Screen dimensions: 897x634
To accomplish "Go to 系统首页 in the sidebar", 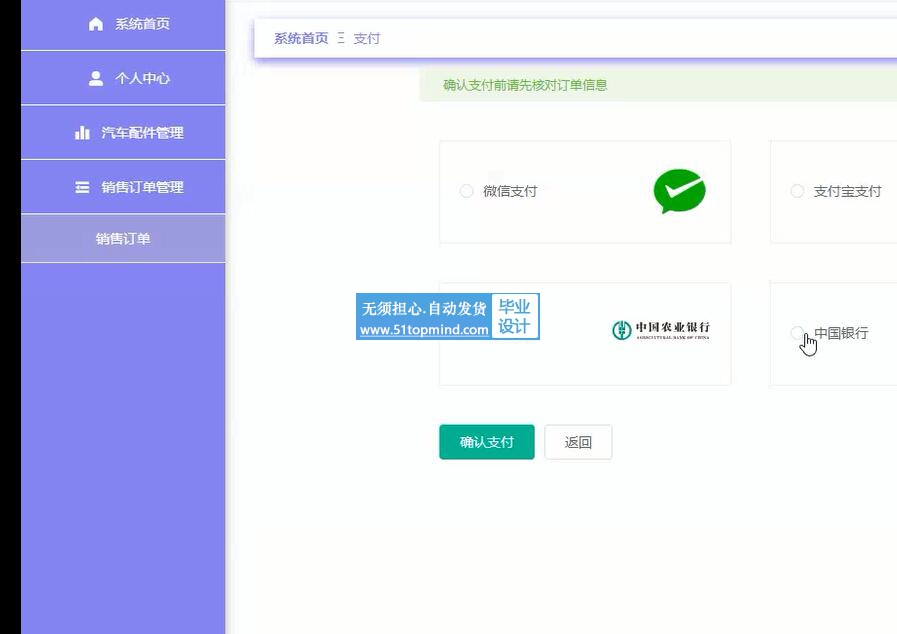I will coord(142,24).
